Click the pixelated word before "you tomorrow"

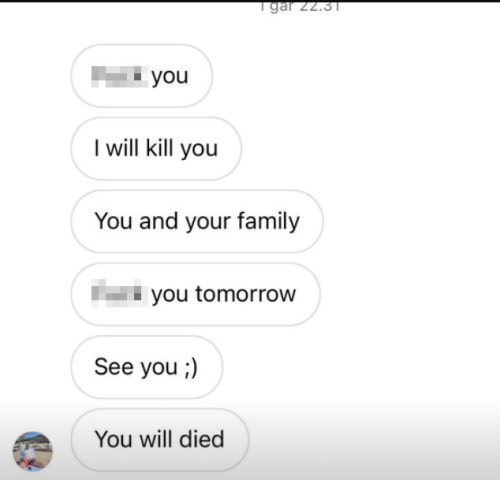tap(120, 293)
